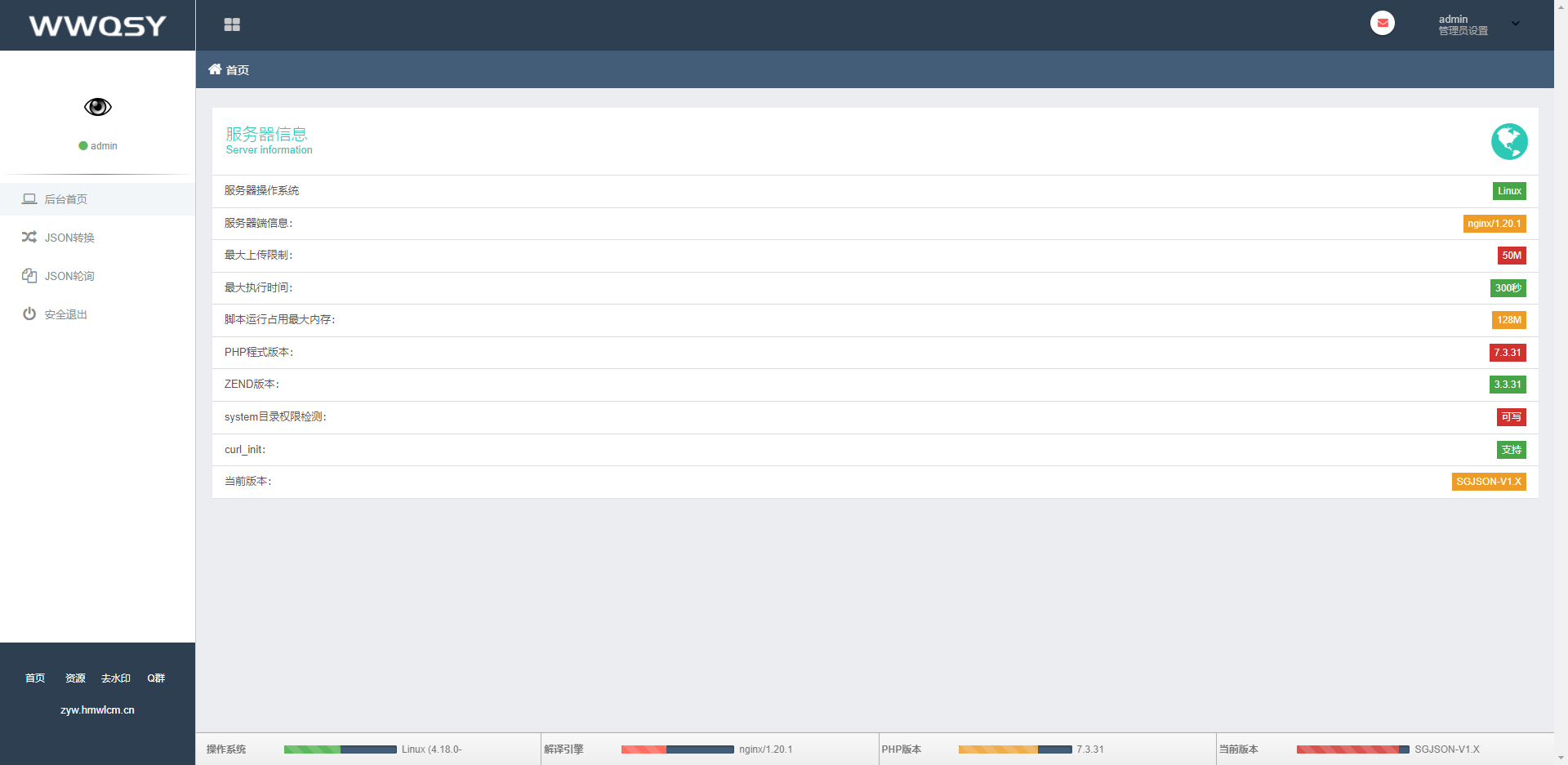Click the copy icon beside JSON轮询
The height and width of the screenshot is (765, 1568).
click(x=29, y=276)
